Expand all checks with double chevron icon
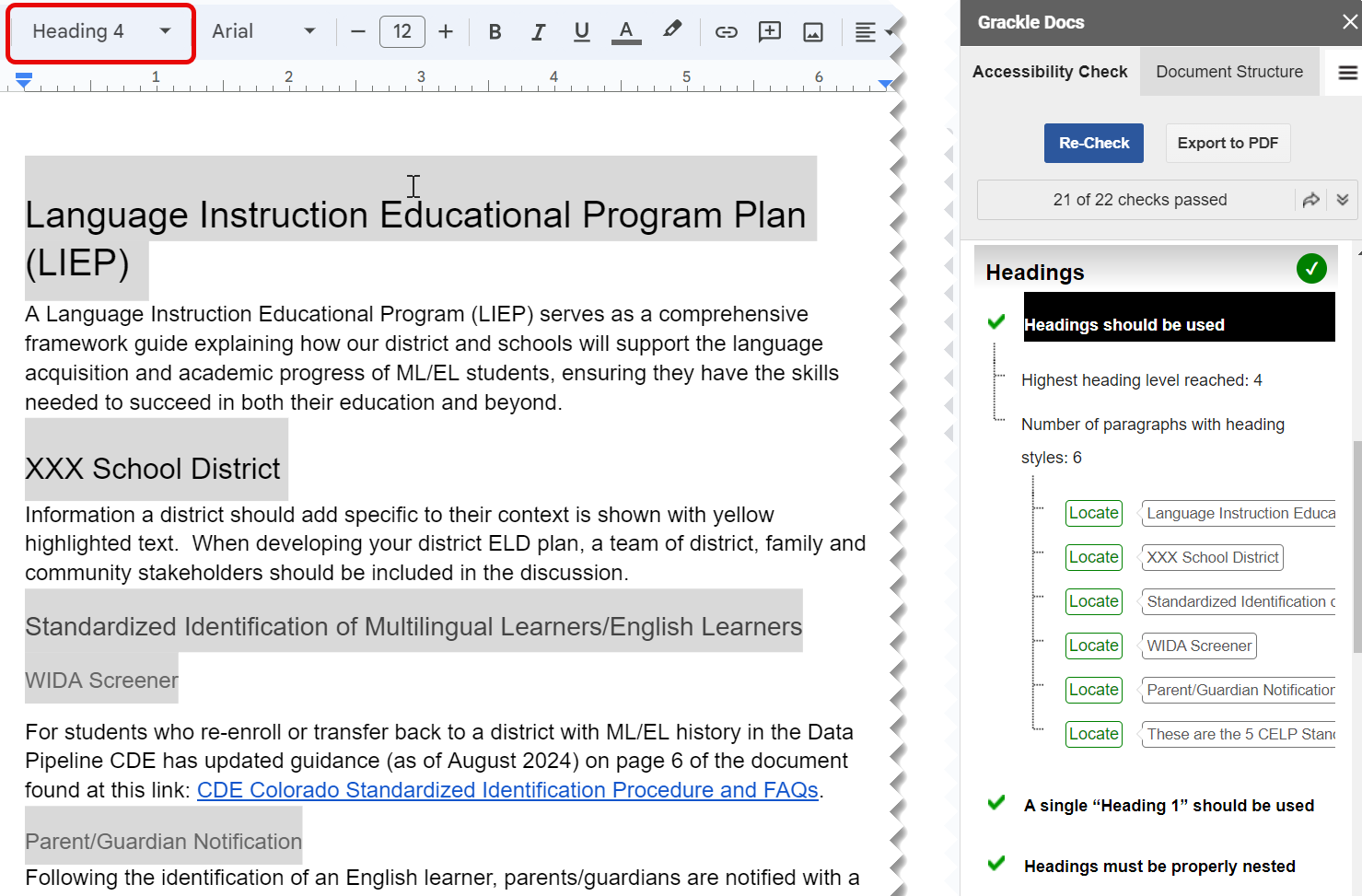 (1343, 200)
